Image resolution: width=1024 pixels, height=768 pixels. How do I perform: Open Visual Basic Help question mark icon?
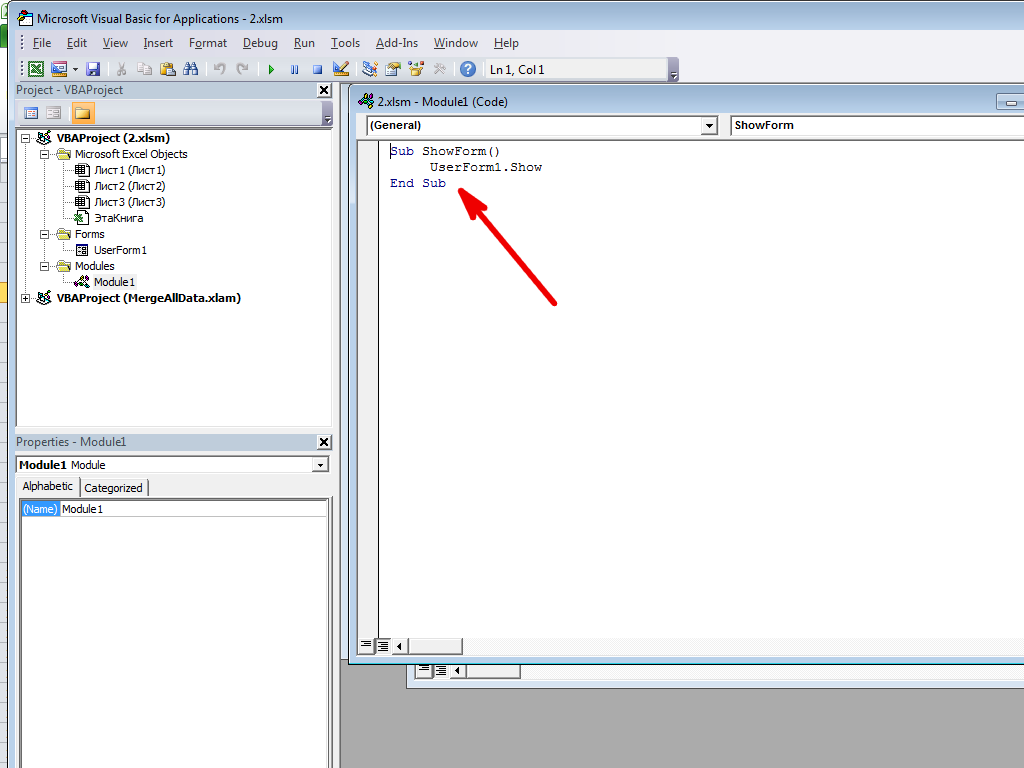(468, 69)
